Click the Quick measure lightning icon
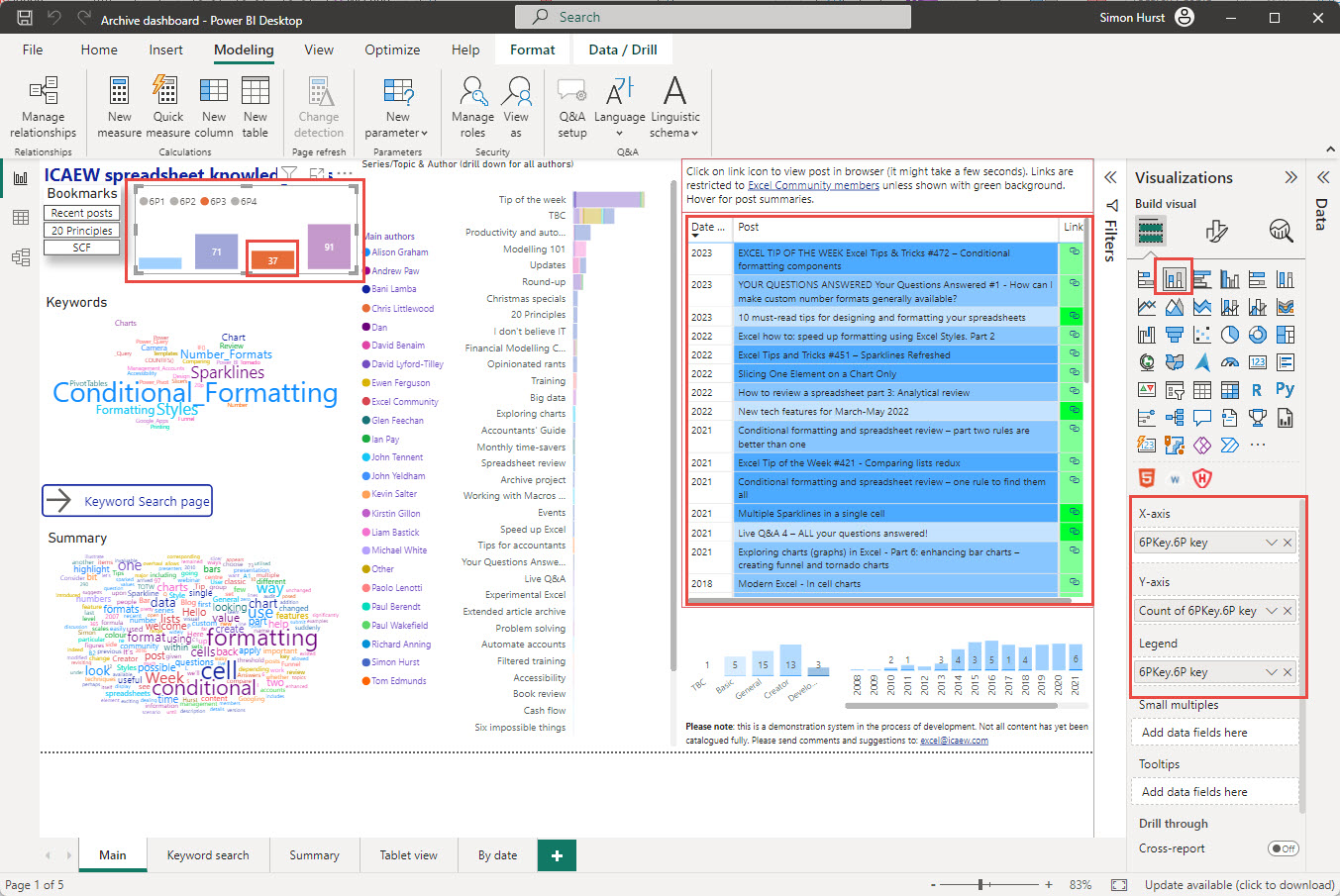Viewport: 1340px width, 896px height. [x=167, y=106]
